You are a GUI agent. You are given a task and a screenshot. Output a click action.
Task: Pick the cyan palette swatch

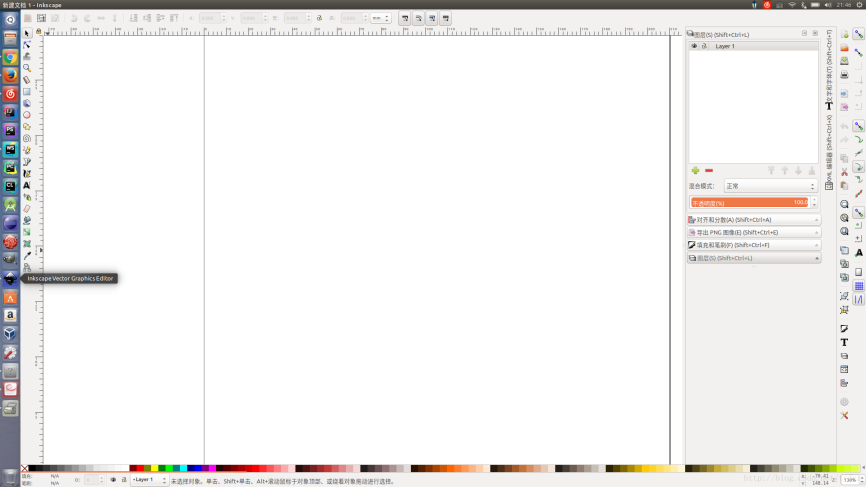(x=183, y=468)
